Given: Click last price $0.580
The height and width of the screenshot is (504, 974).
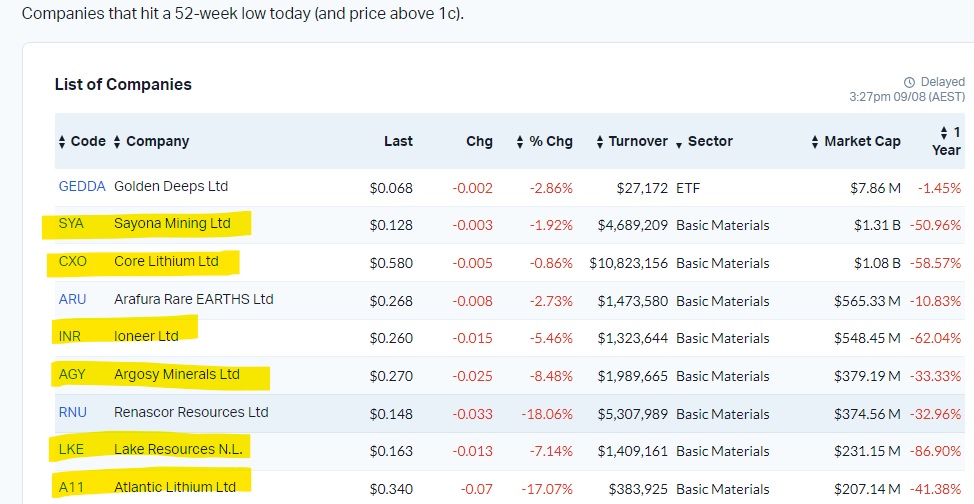Looking at the screenshot, I should click(391, 263).
